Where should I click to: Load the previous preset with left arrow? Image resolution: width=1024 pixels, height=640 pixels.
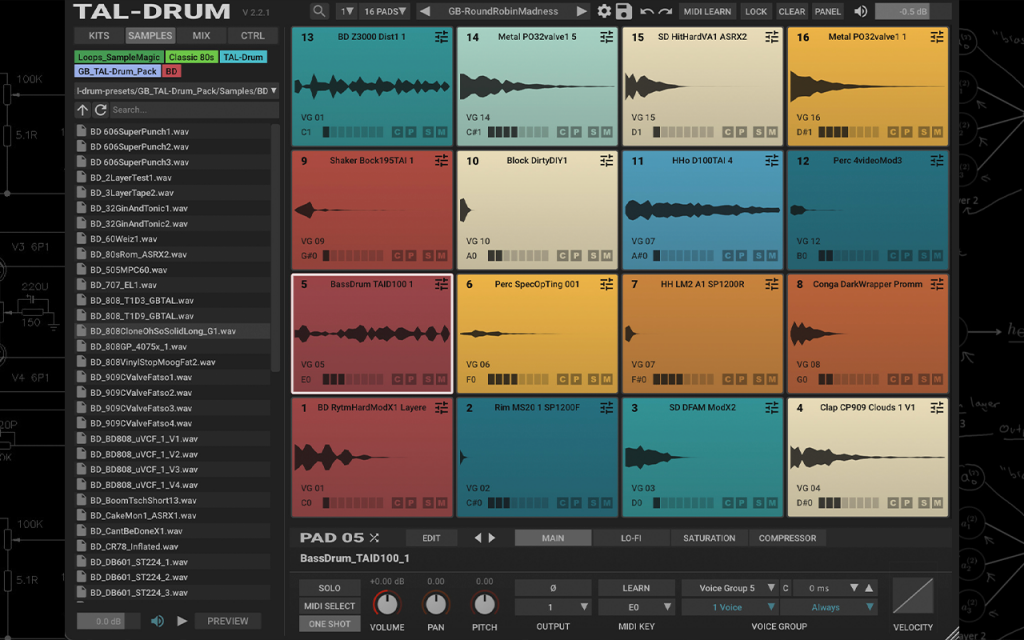[424, 11]
